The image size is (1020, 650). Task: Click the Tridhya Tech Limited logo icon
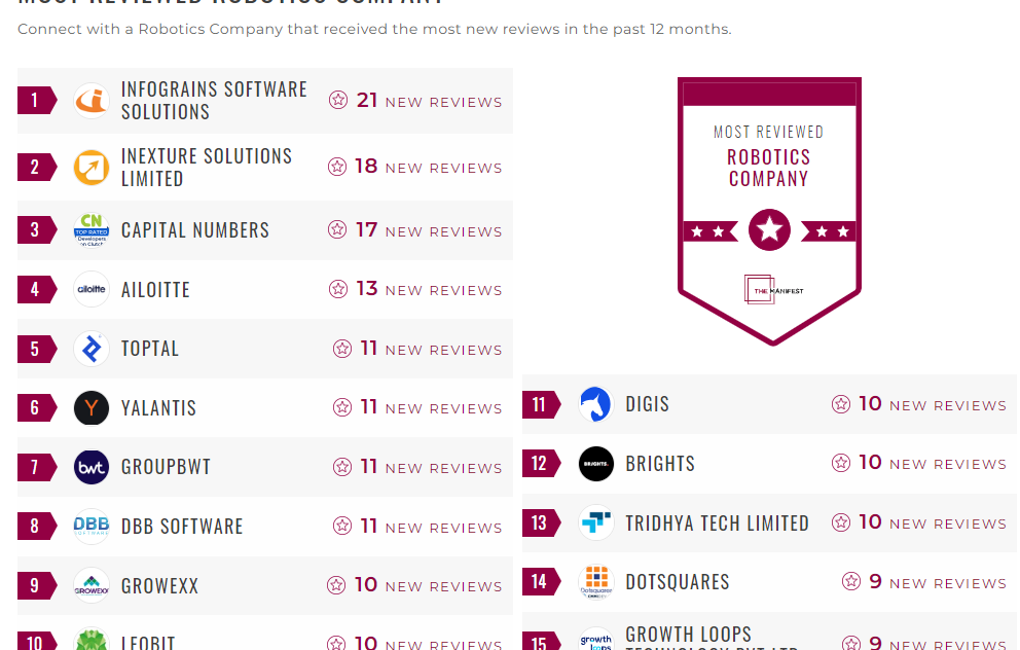[596, 523]
